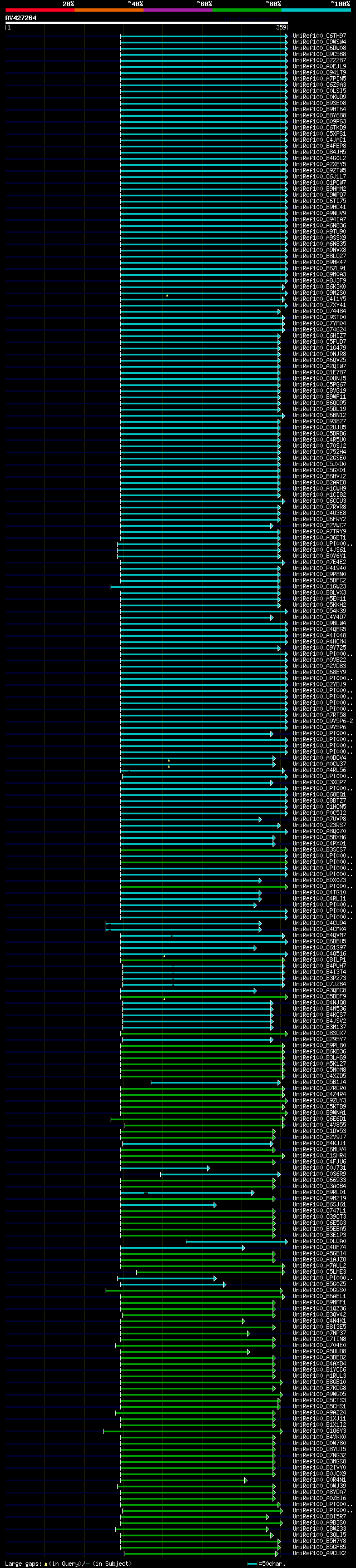Select hit label UniRef100_Q8BTZ7
The width and height of the screenshot is (356, 1568).
(x=319, y=800)
